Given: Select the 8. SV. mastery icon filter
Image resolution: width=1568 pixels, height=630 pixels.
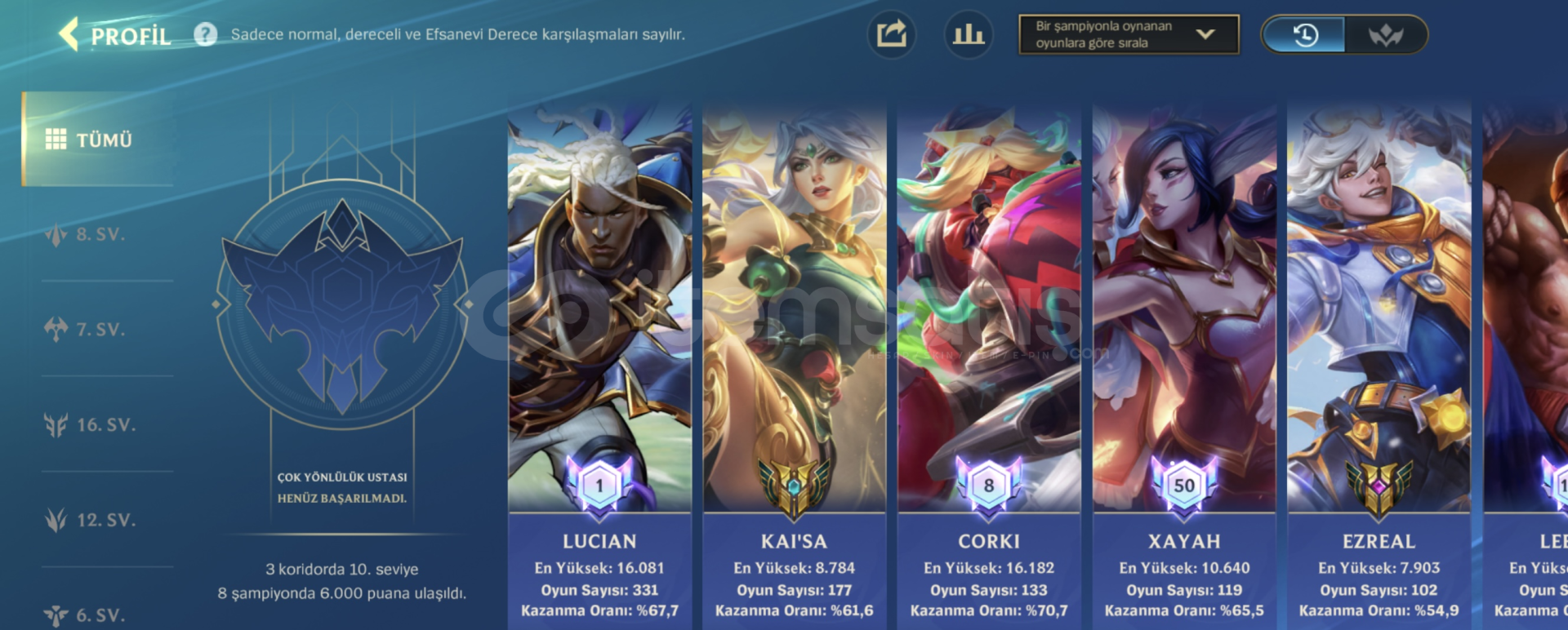Looking at the screenshot, I should [x=56, y=235].
